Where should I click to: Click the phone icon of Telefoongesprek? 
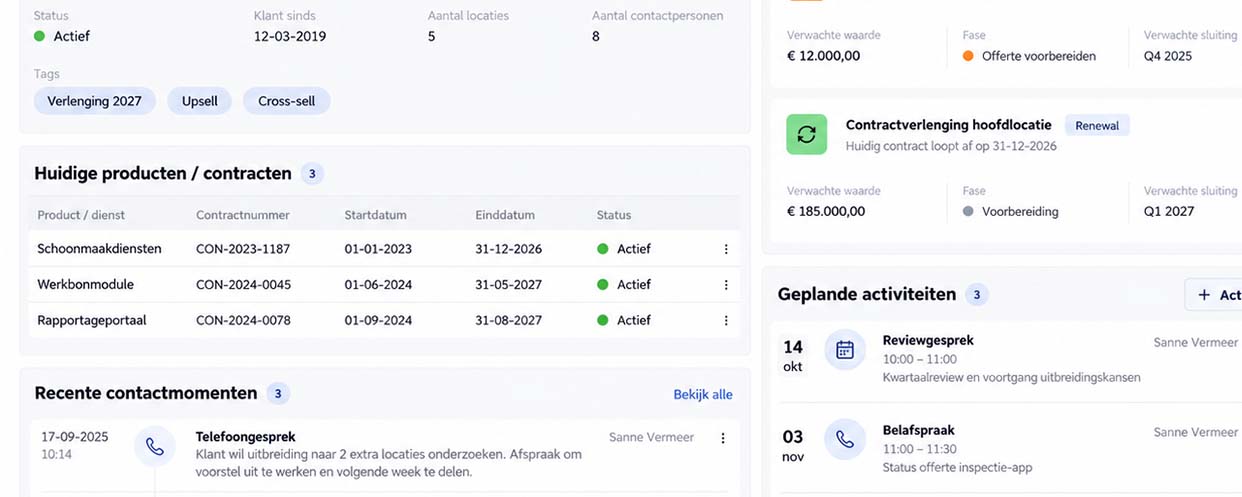155,446
